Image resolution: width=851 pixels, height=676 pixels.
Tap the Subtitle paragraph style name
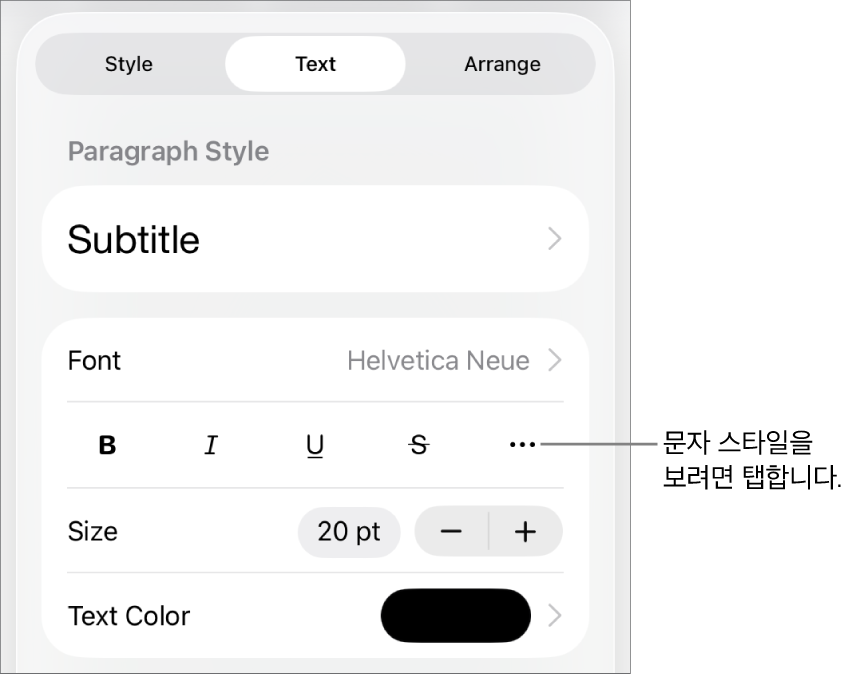[x=134, y=240]
